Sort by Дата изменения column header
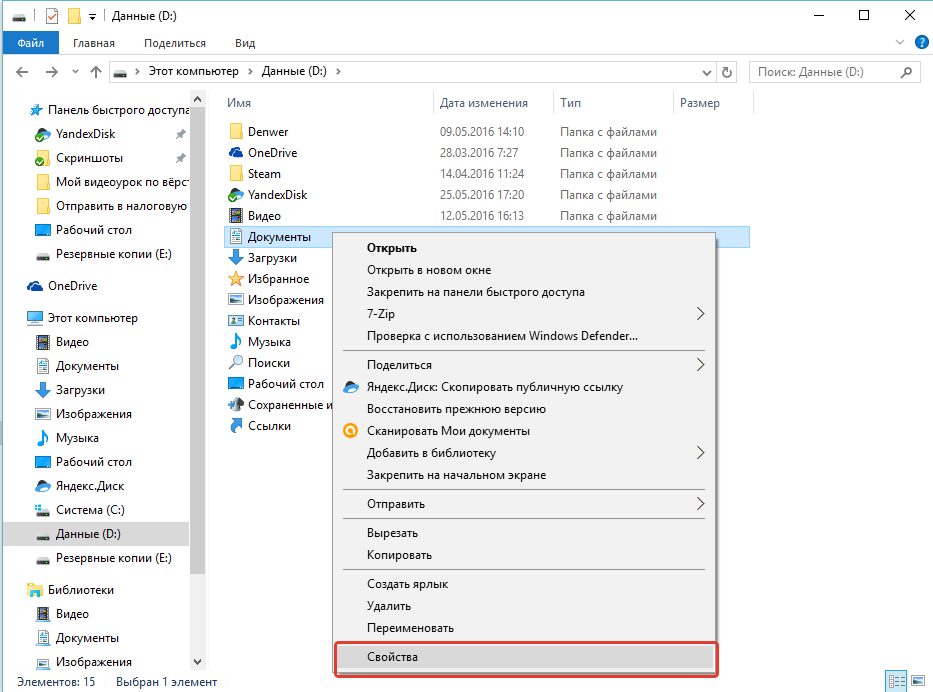This screenshot has width=933, height=692. point(483,103)
